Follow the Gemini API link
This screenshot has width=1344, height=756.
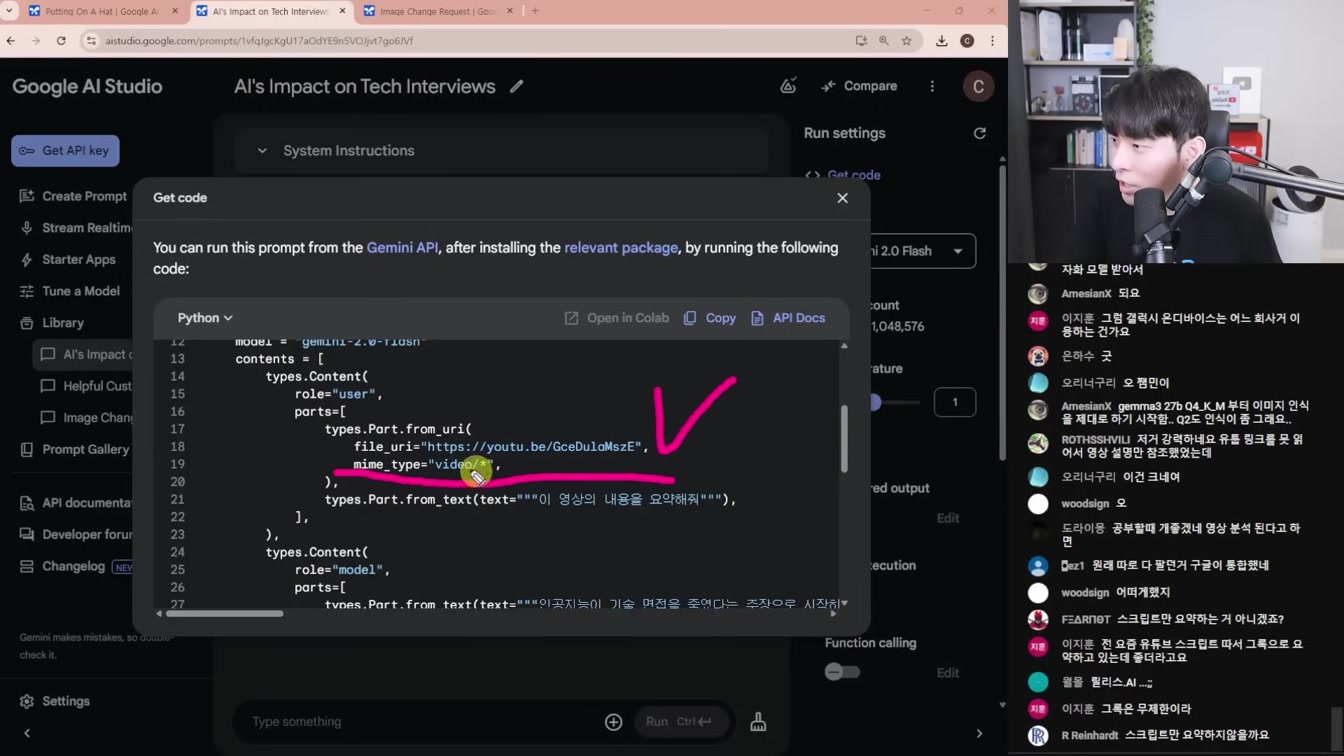(402, 248)
